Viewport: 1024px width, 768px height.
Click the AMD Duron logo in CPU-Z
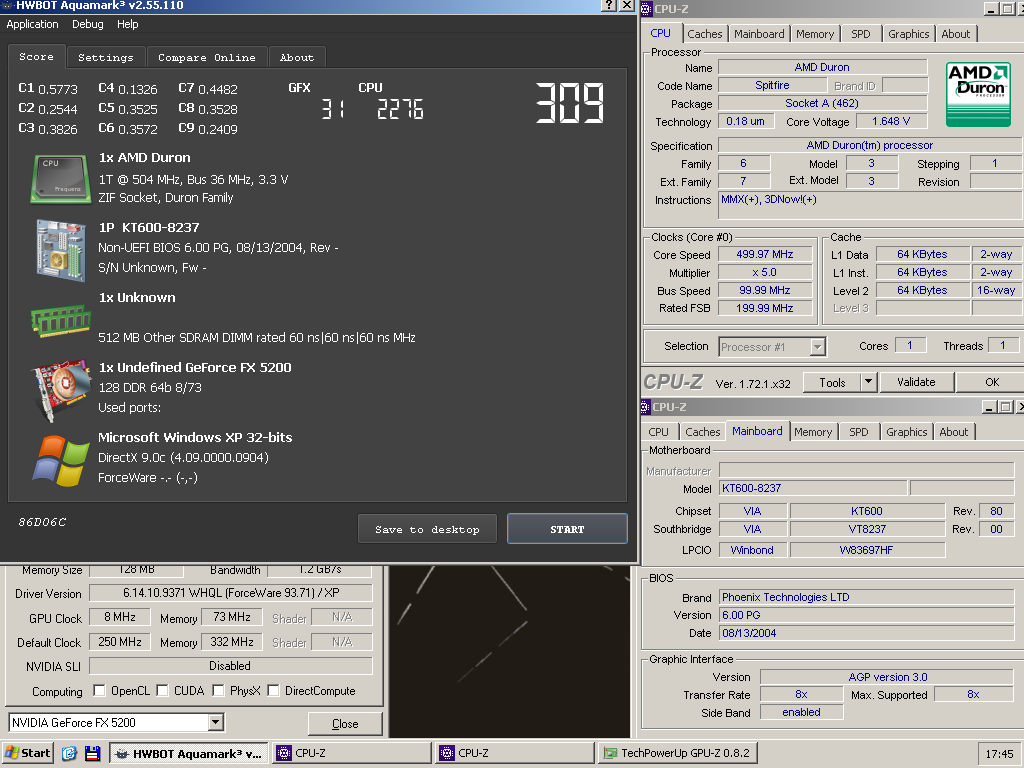978,93
